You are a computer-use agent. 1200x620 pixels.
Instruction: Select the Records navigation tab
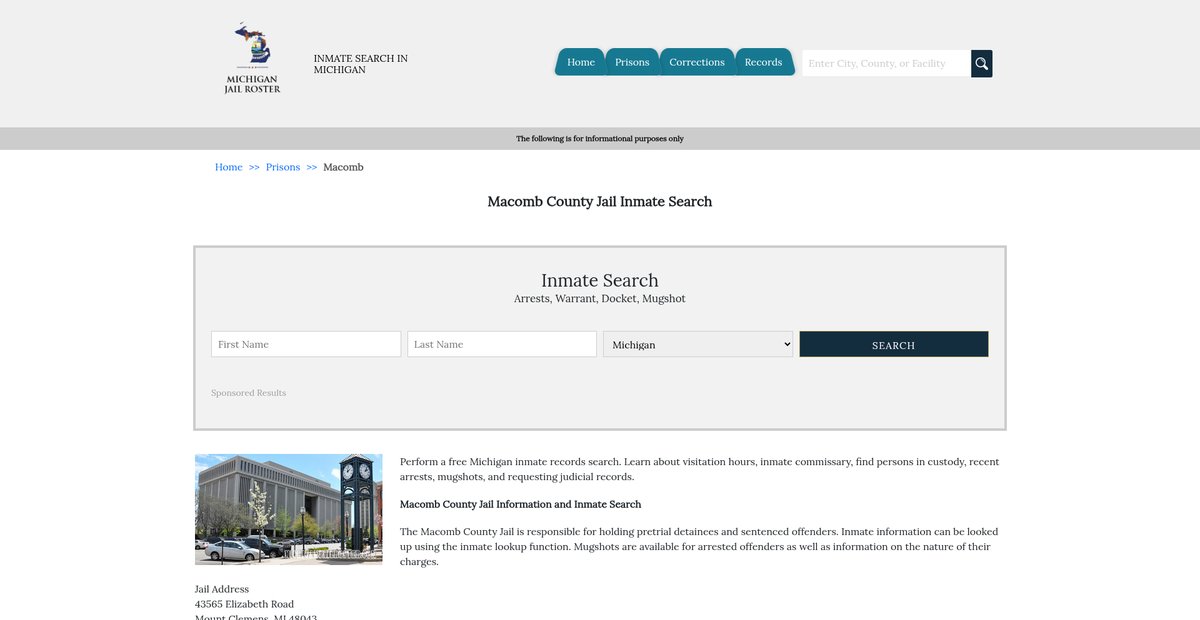click(763, 62)
